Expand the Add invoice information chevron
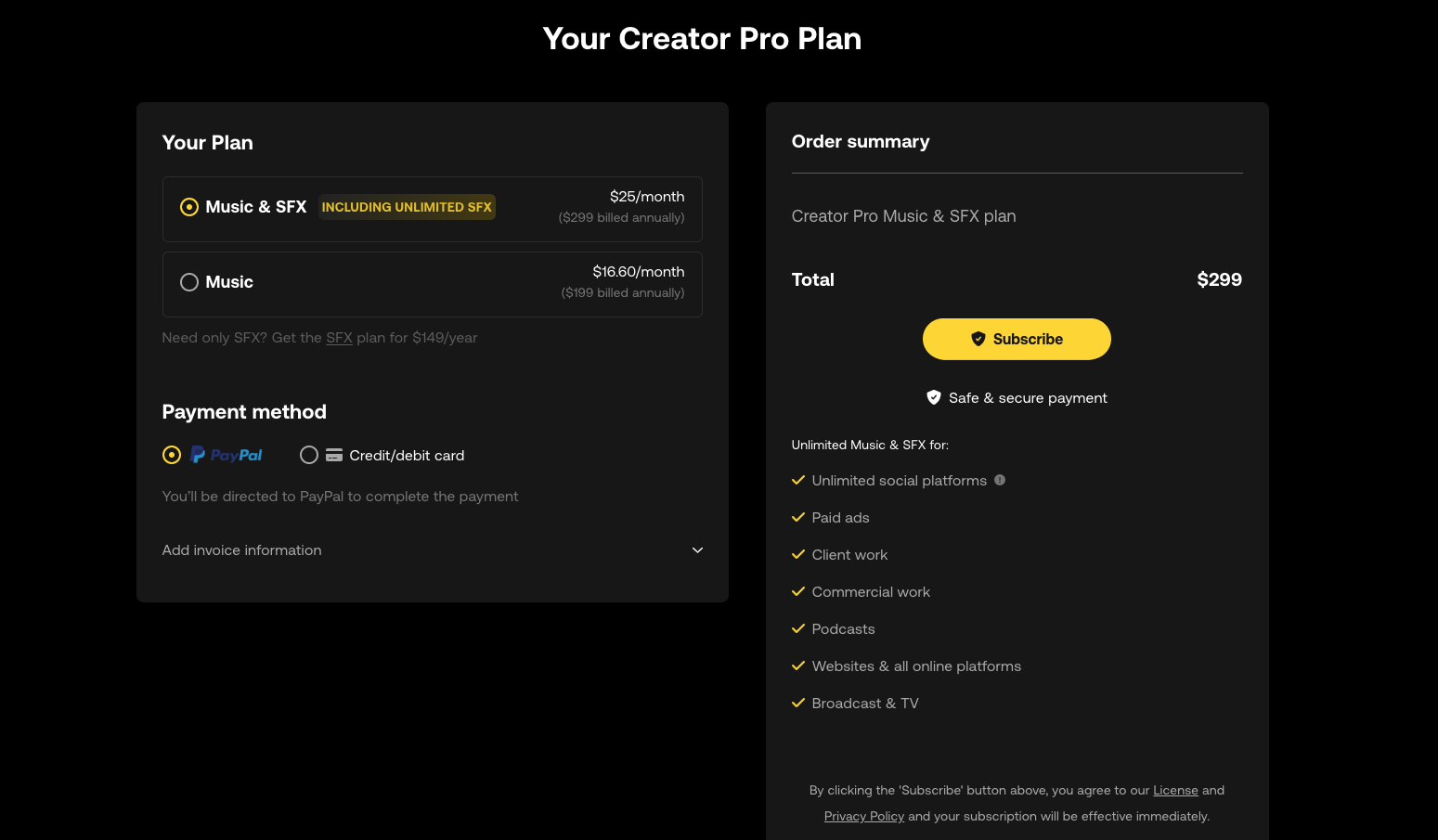Viewport: 1438px width, 840px height. tap(697, 550)
